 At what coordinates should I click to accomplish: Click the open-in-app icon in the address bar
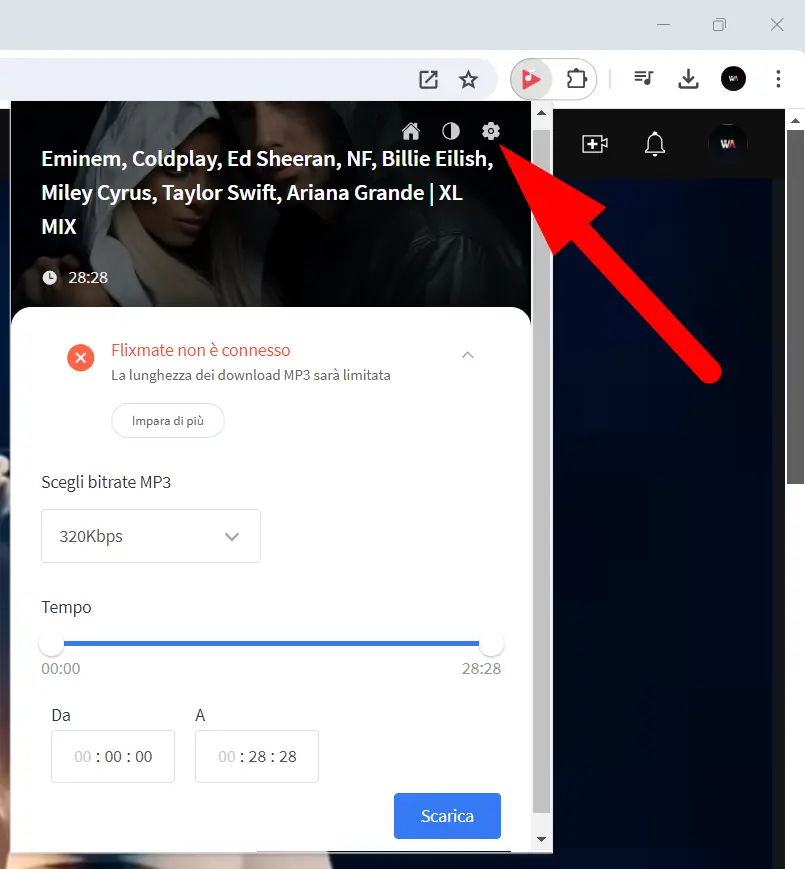pos(428,79)
